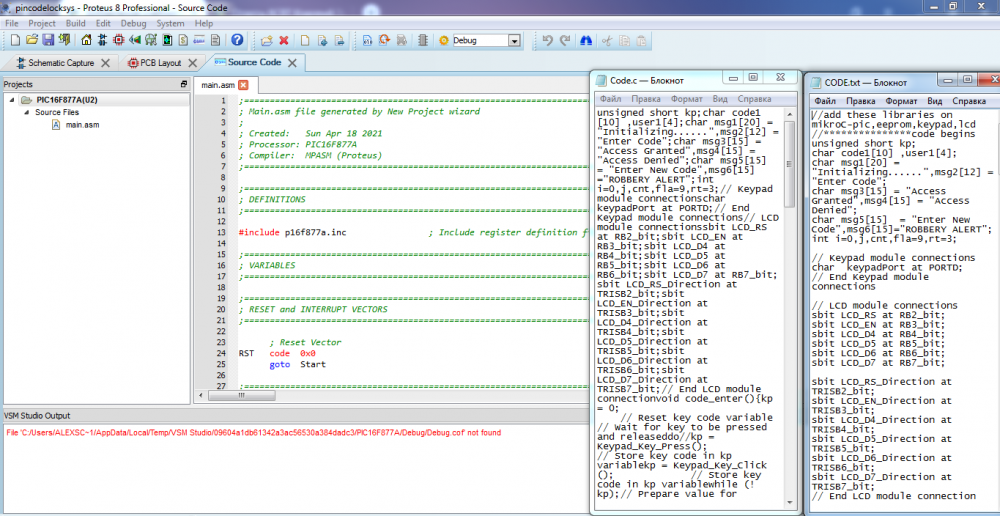The width and height of the screenshot is (1000, 516).
Task: Switch to the Schematic Capture tab
Action: pos(59,63)
